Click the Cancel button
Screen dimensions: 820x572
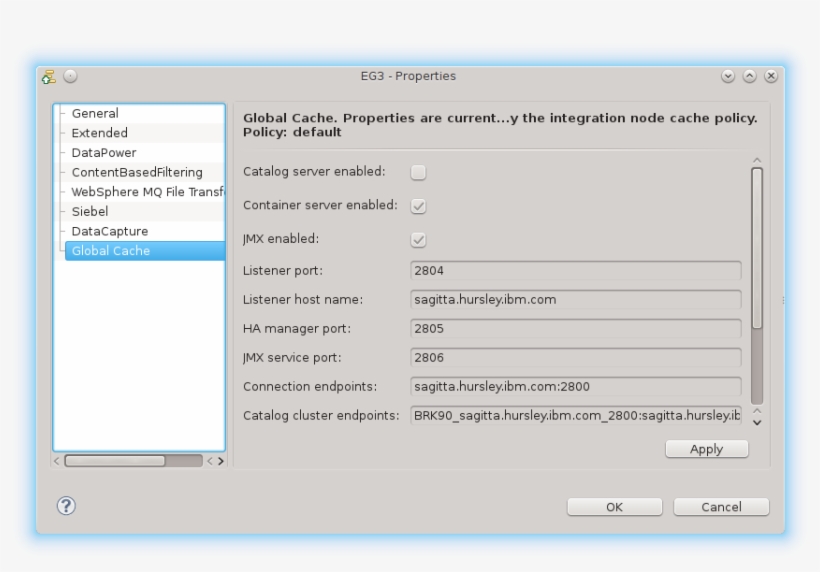721,507
